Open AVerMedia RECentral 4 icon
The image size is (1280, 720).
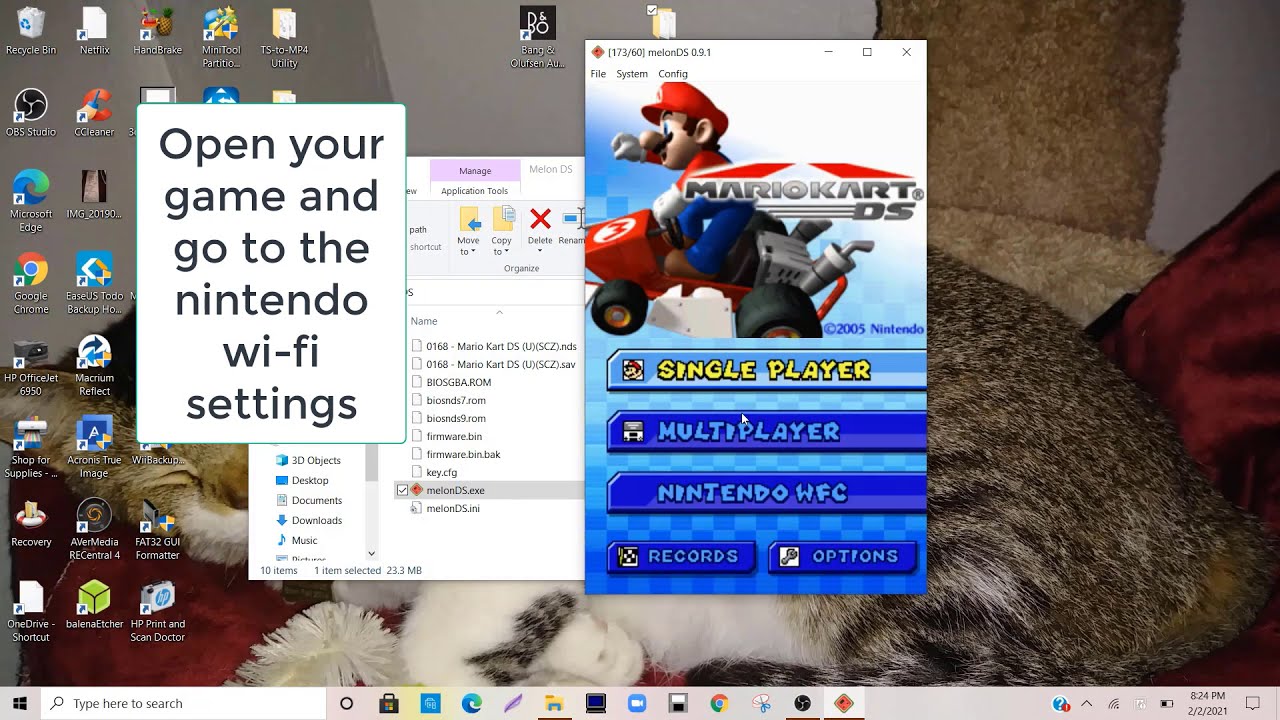point(94,530)
